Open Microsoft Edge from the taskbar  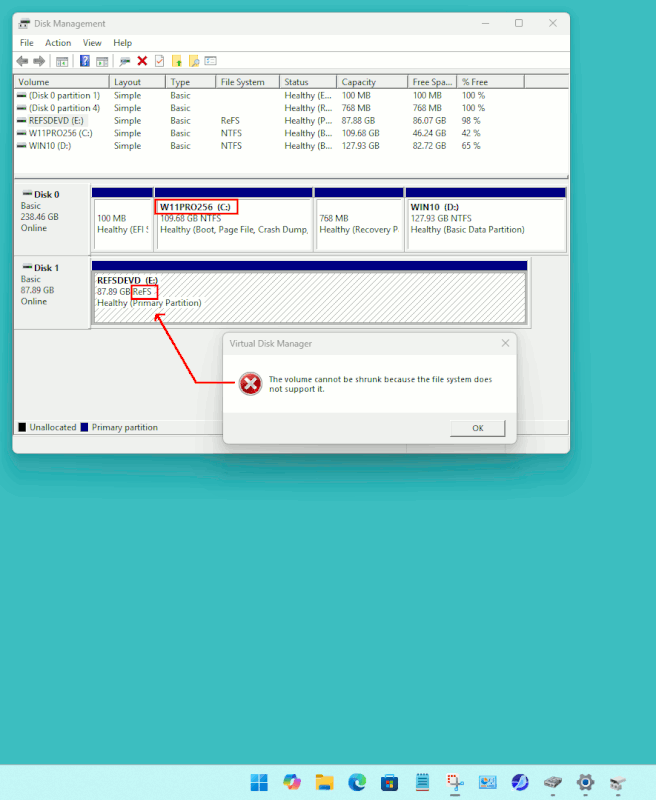click(x=357, y=782)
